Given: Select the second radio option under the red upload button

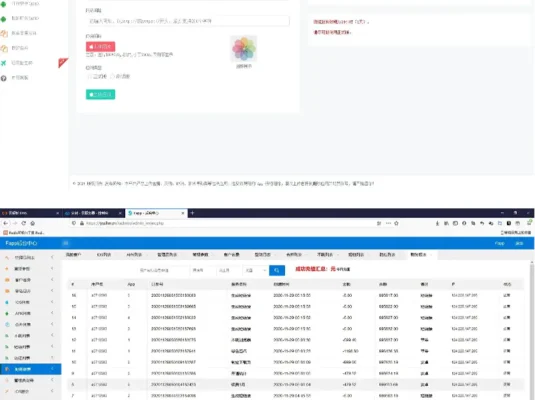Looking at the screenshot, I should [x=113, y=76].
